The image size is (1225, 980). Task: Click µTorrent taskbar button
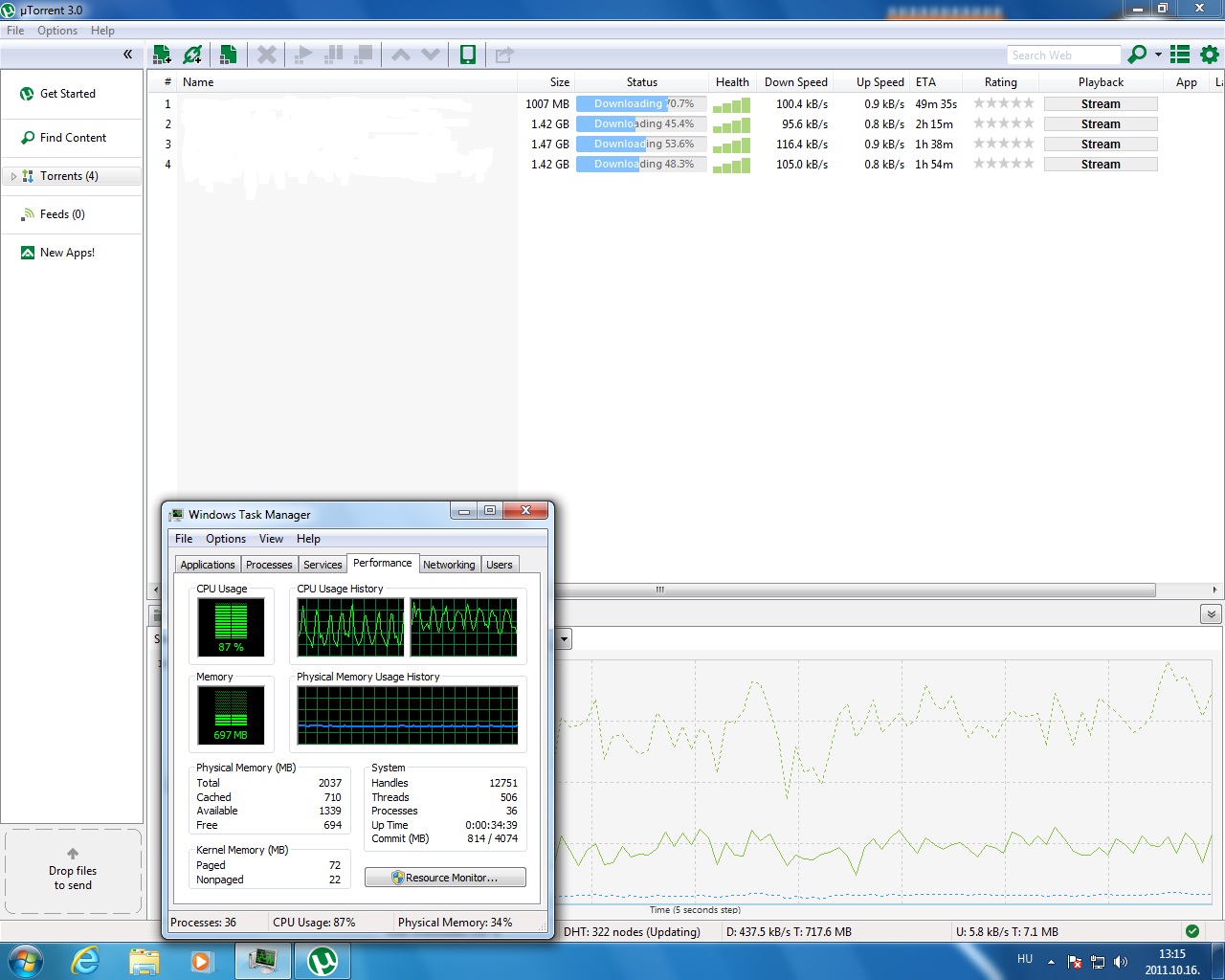click(323, 961)
